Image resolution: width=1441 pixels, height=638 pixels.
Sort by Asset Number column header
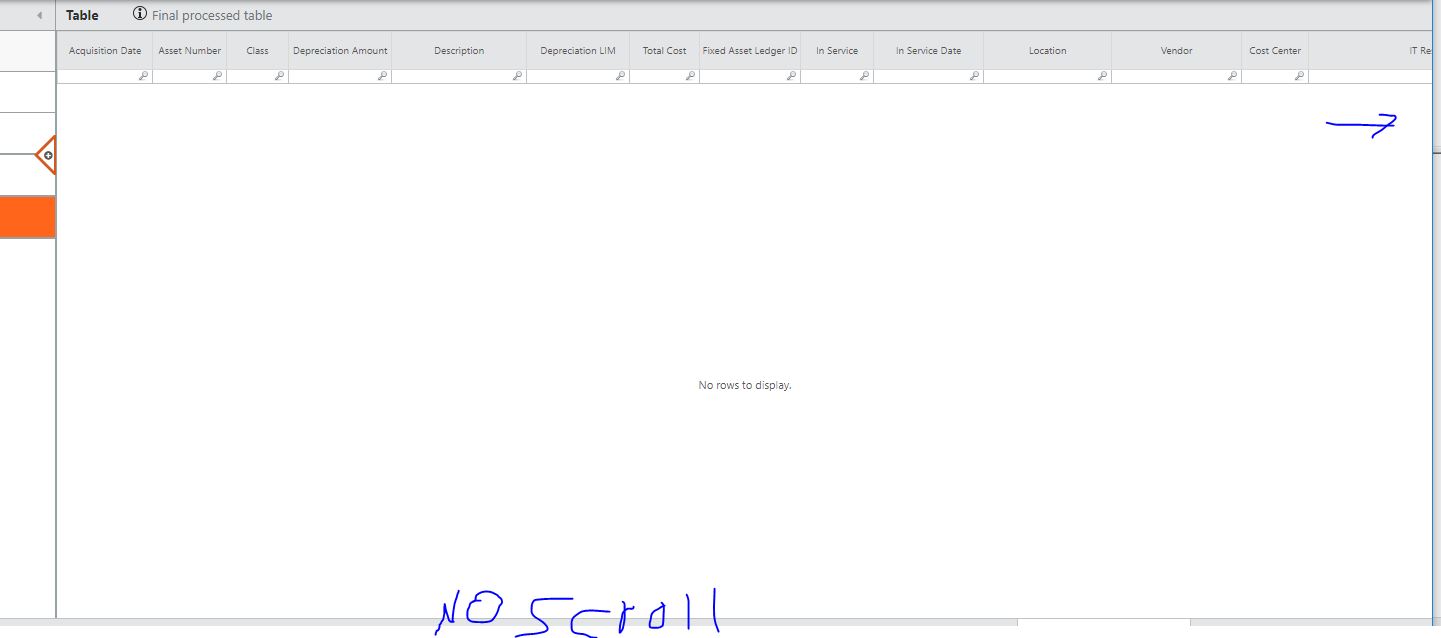point(190,50)
